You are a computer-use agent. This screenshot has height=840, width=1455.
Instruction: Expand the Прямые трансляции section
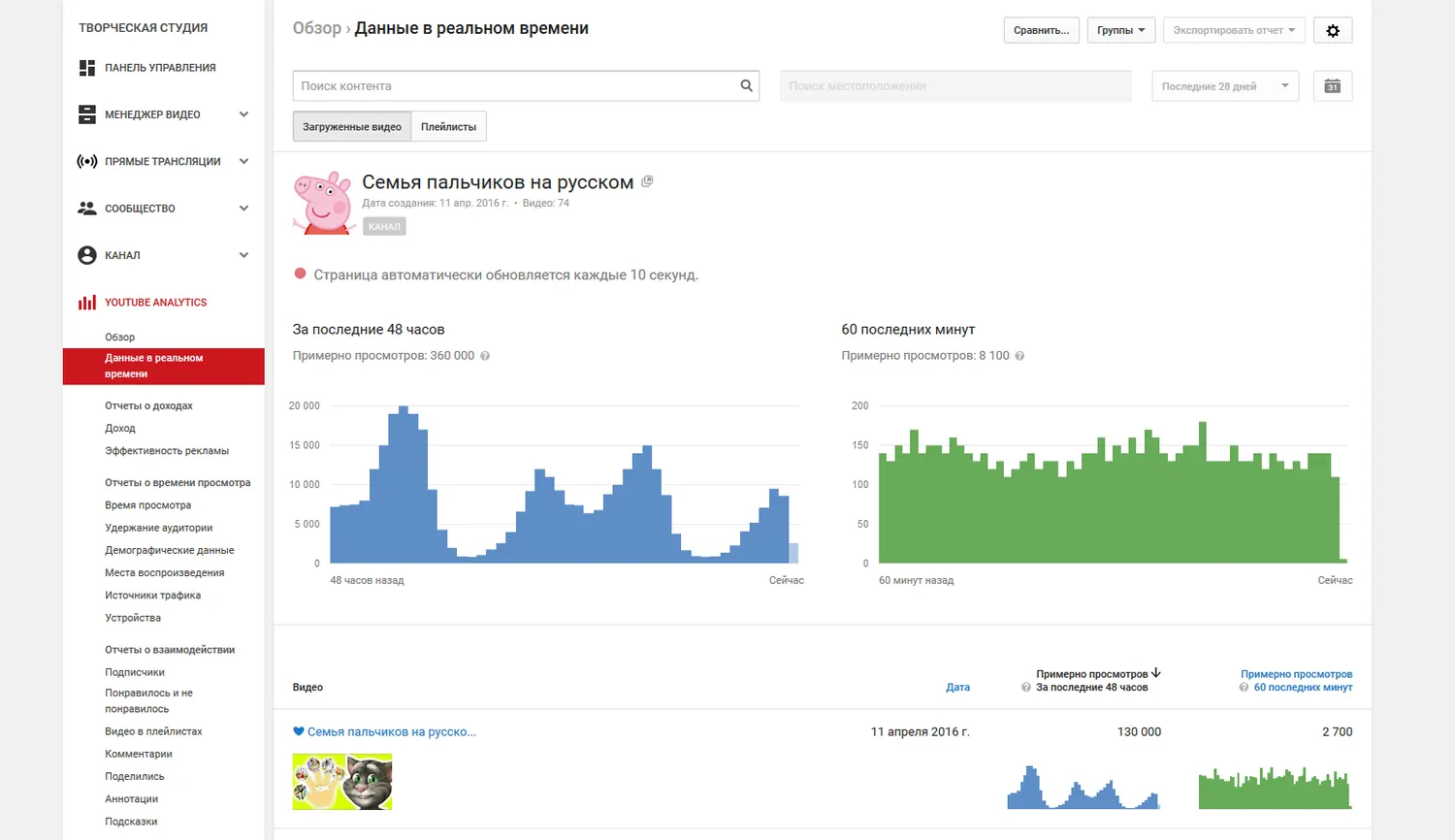click(x=243, y=161)
